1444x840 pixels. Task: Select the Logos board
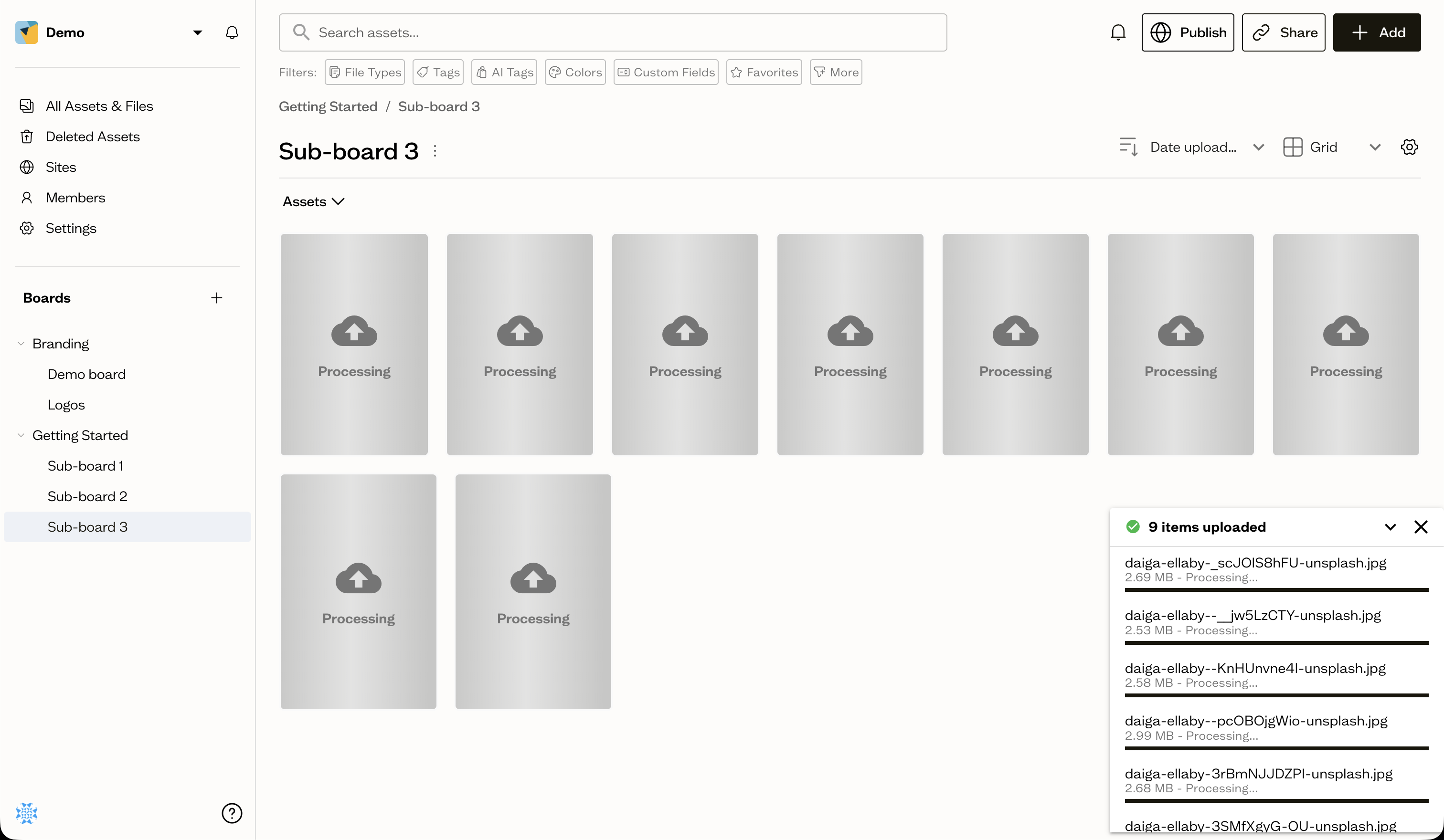[66, 405]
